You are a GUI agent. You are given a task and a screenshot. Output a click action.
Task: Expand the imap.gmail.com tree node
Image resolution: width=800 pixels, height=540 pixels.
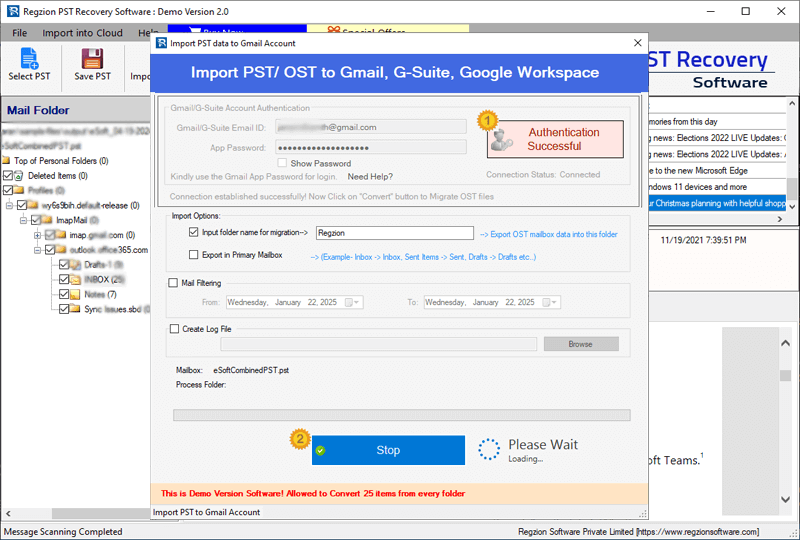click(38, 235)
